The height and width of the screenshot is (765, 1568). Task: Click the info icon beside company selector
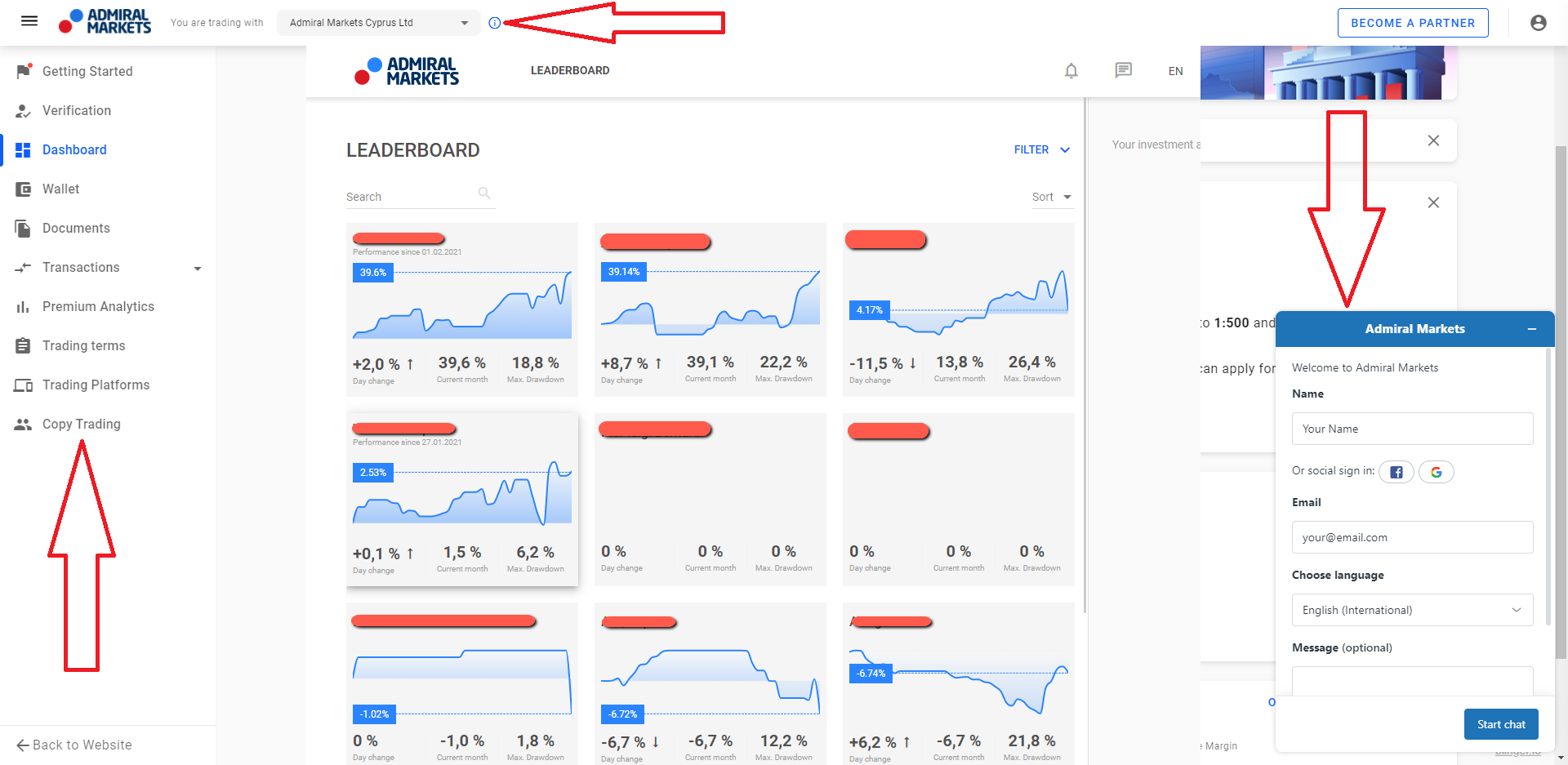tap(494, 23)
